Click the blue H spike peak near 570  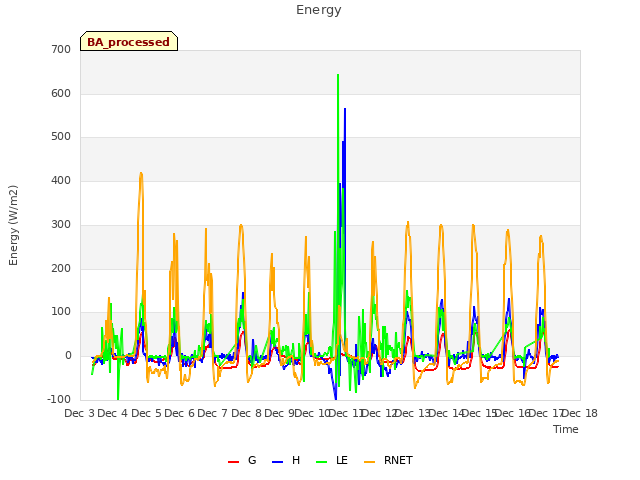pos(345,109)
